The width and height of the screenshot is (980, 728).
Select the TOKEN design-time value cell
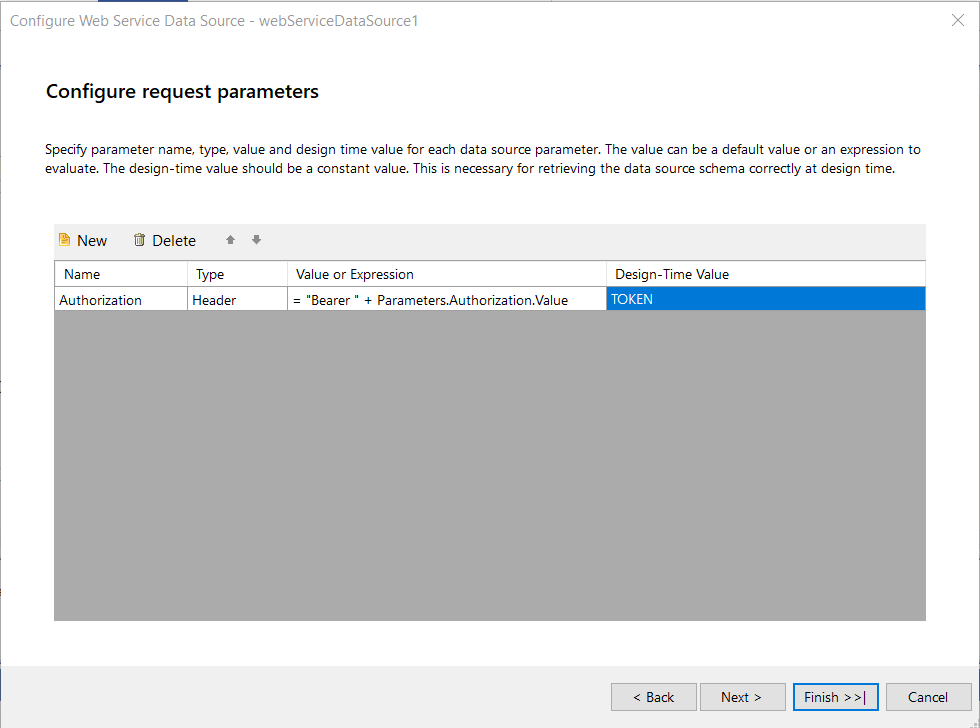(765, 299)
